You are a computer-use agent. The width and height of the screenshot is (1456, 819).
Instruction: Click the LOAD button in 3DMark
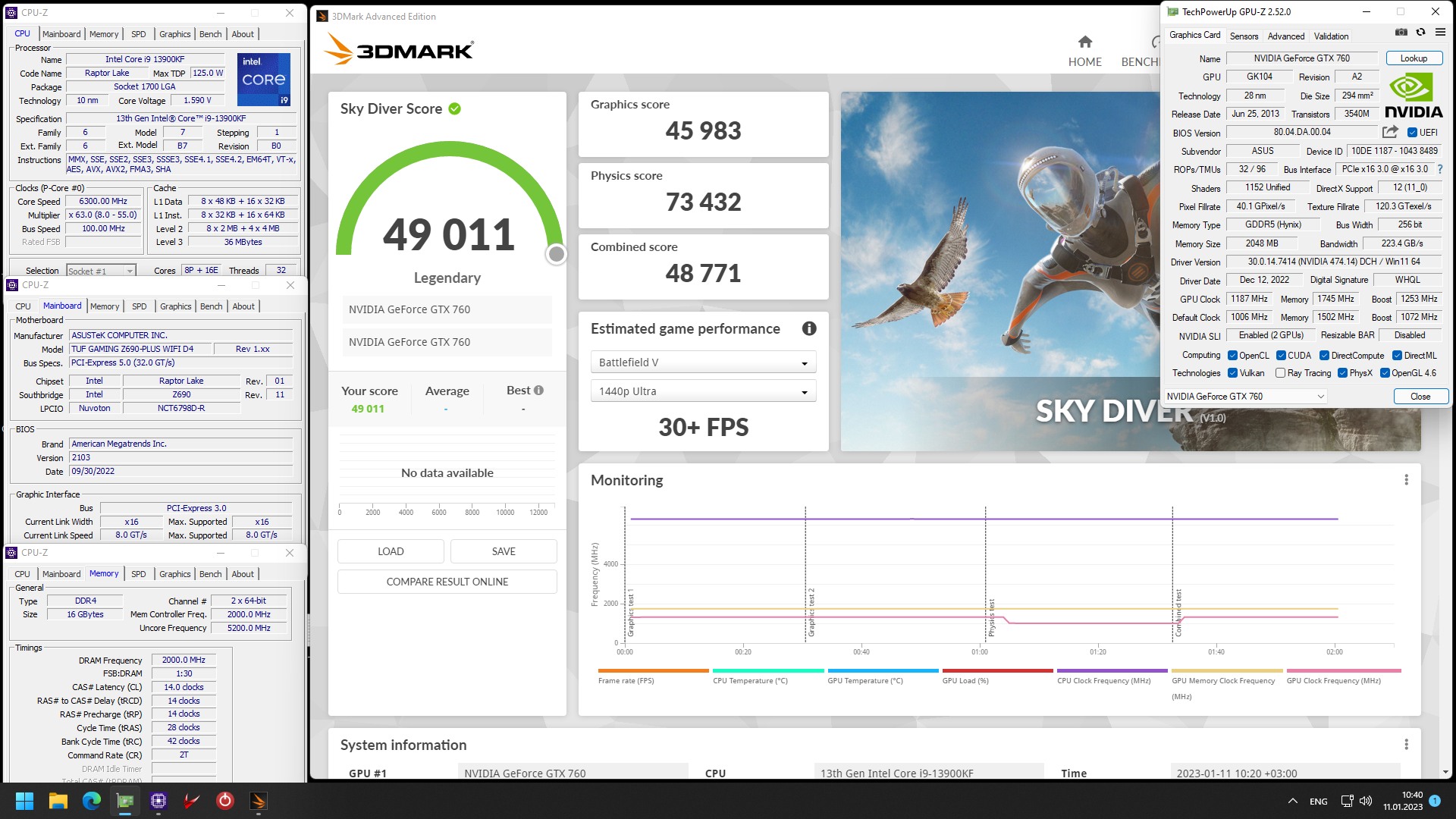(x=391, y=551)
